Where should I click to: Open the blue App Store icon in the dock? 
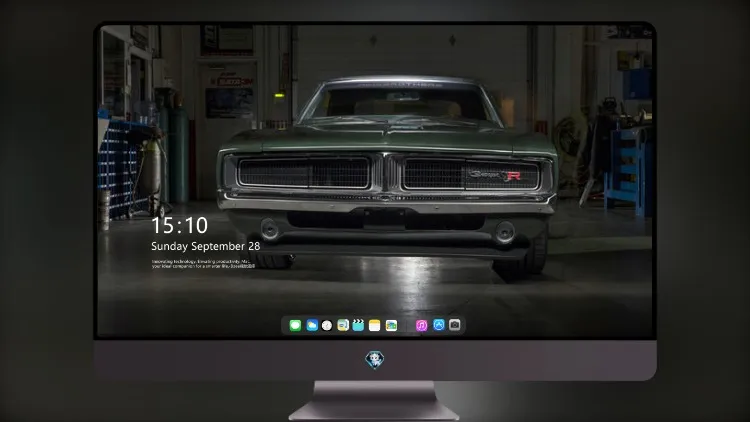tap(439, 325)
